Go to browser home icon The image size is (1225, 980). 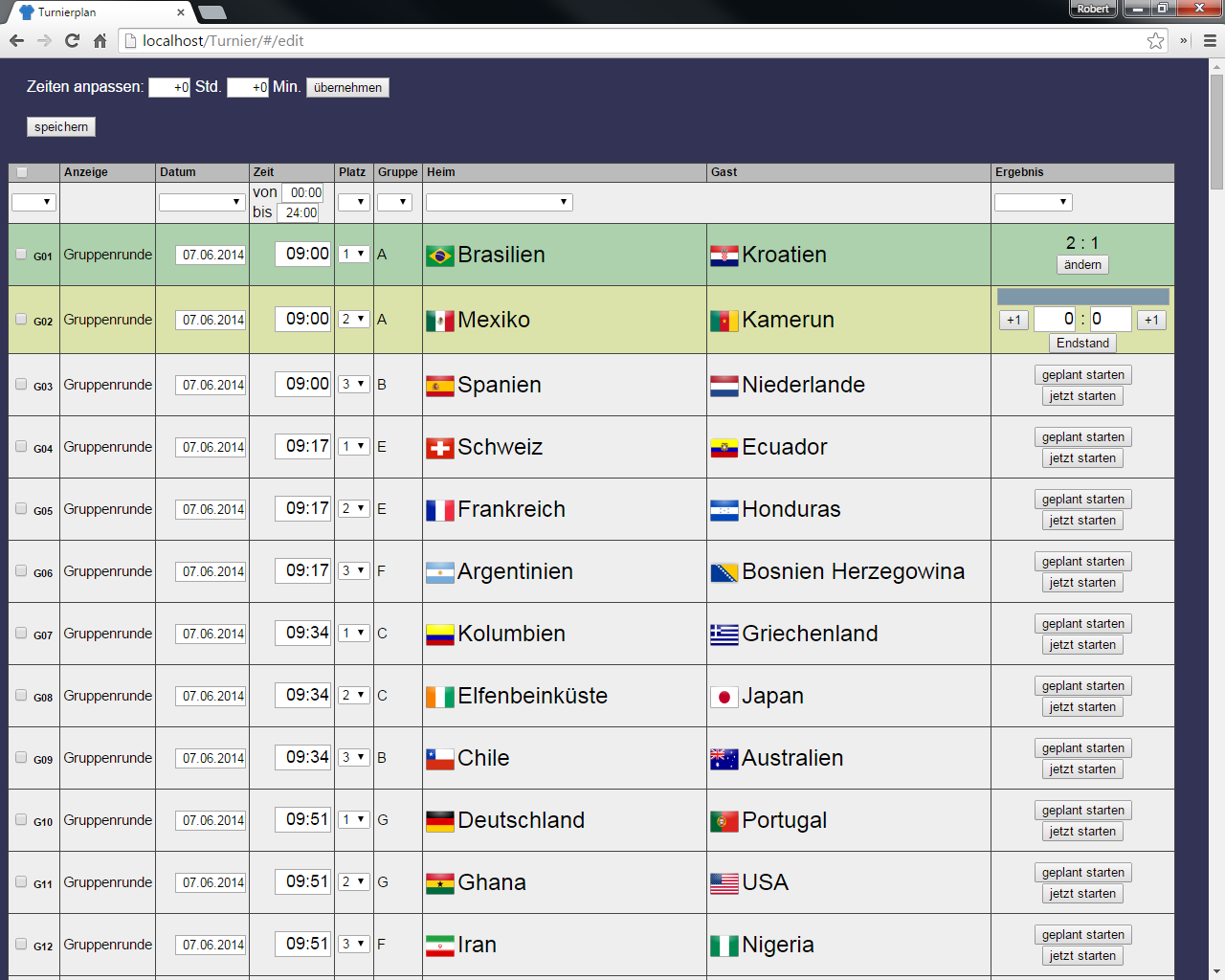point(100,40)
